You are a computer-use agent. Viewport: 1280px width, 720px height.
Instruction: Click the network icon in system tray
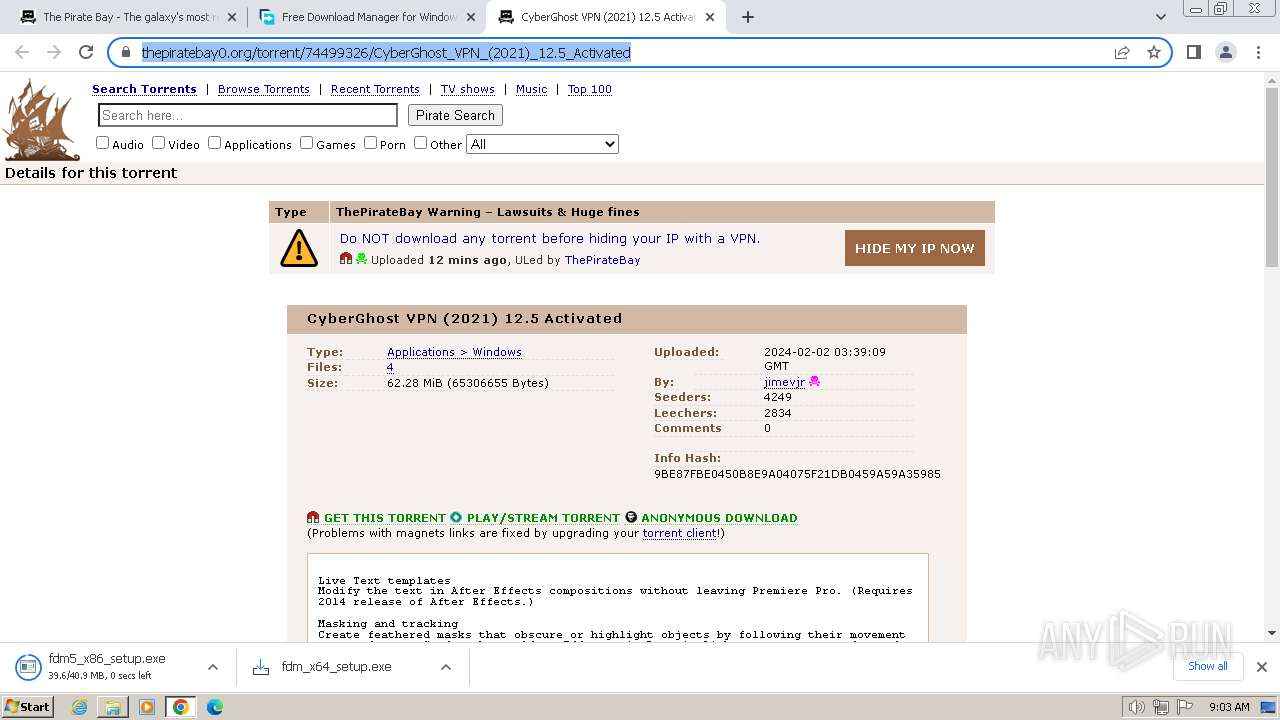[1161, 707]
